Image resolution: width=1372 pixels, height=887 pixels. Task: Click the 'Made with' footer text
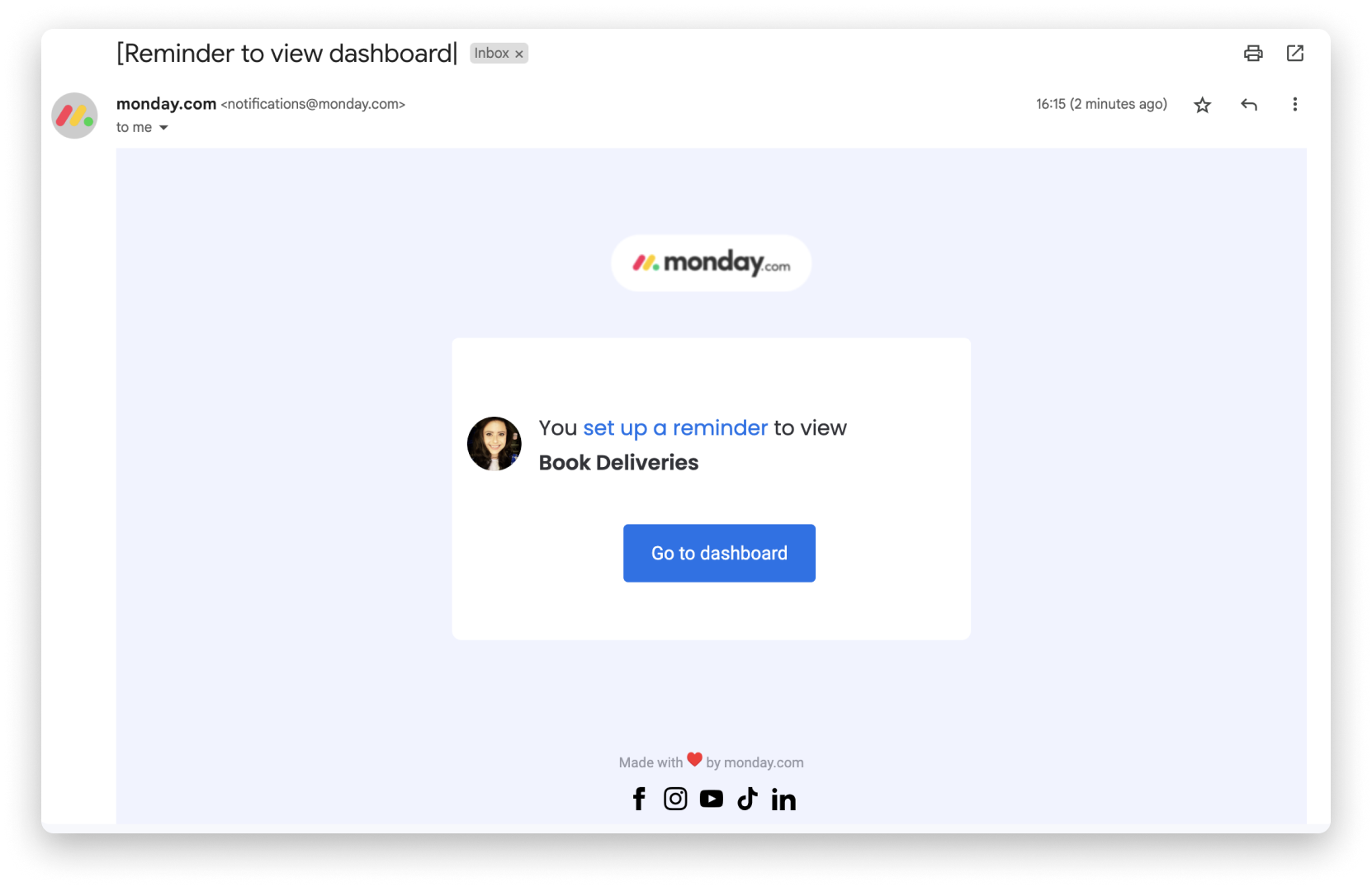point(651,762)
